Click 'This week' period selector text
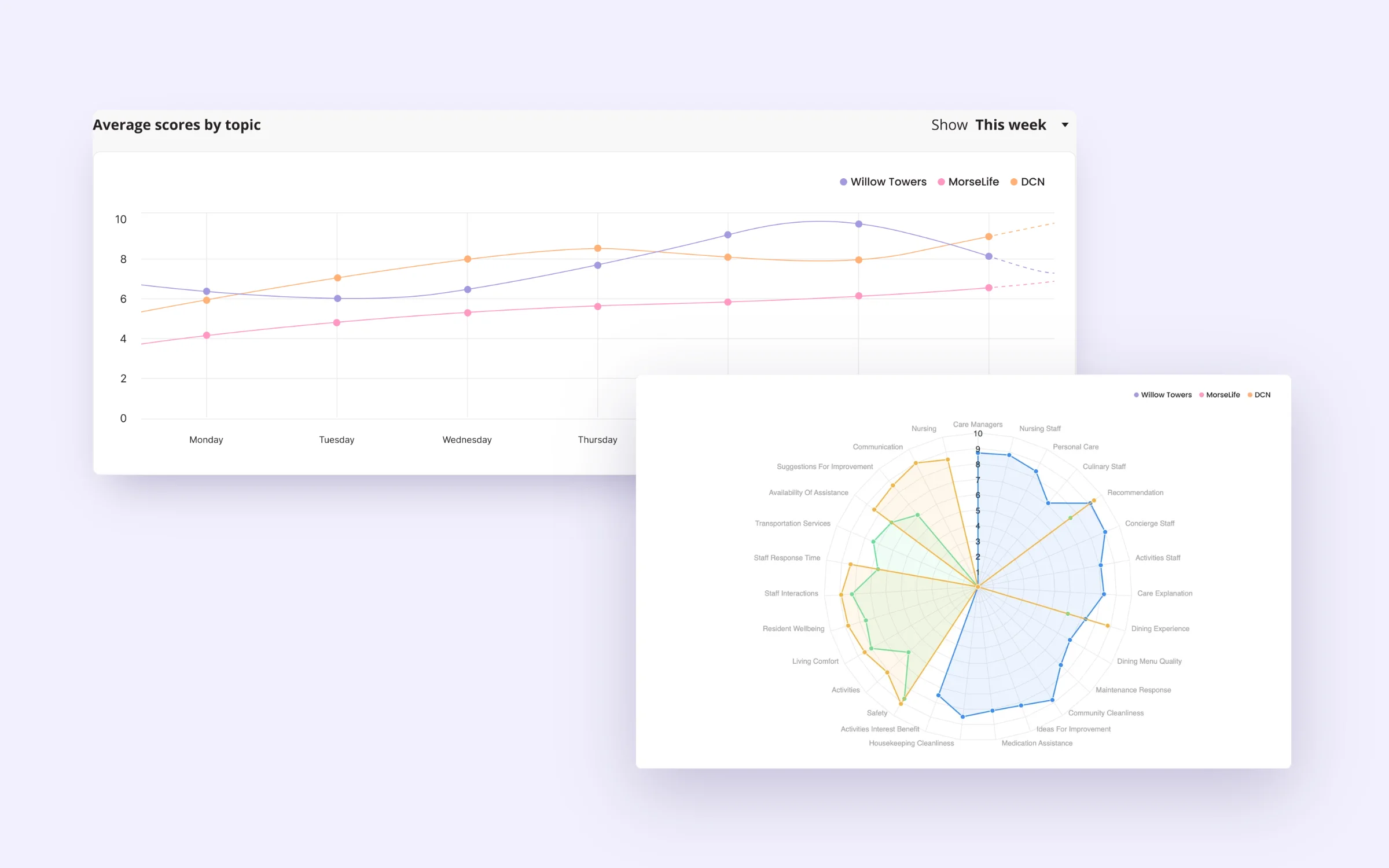Viewport: 1389px width, 868px height. click(x=1010, y=125)
